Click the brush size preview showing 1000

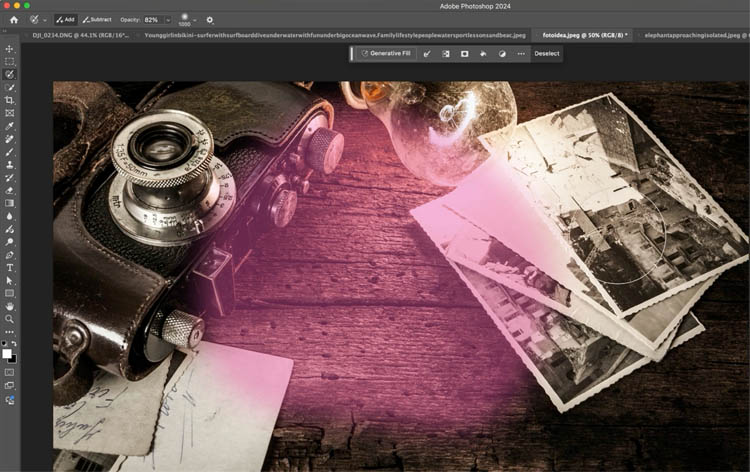click(x=185, y=20)
